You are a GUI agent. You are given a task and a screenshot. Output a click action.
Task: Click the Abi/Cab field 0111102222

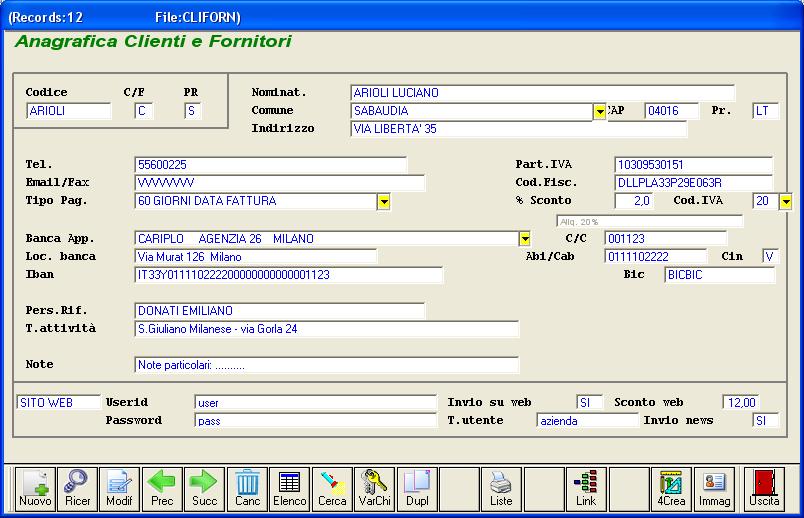656,256
